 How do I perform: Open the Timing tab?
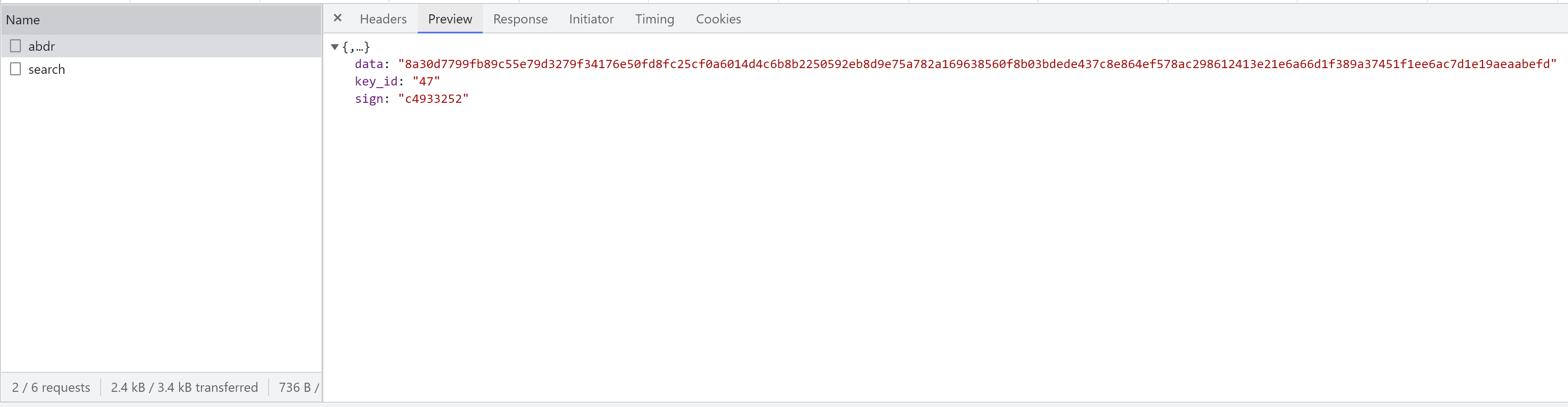(654, 19)
